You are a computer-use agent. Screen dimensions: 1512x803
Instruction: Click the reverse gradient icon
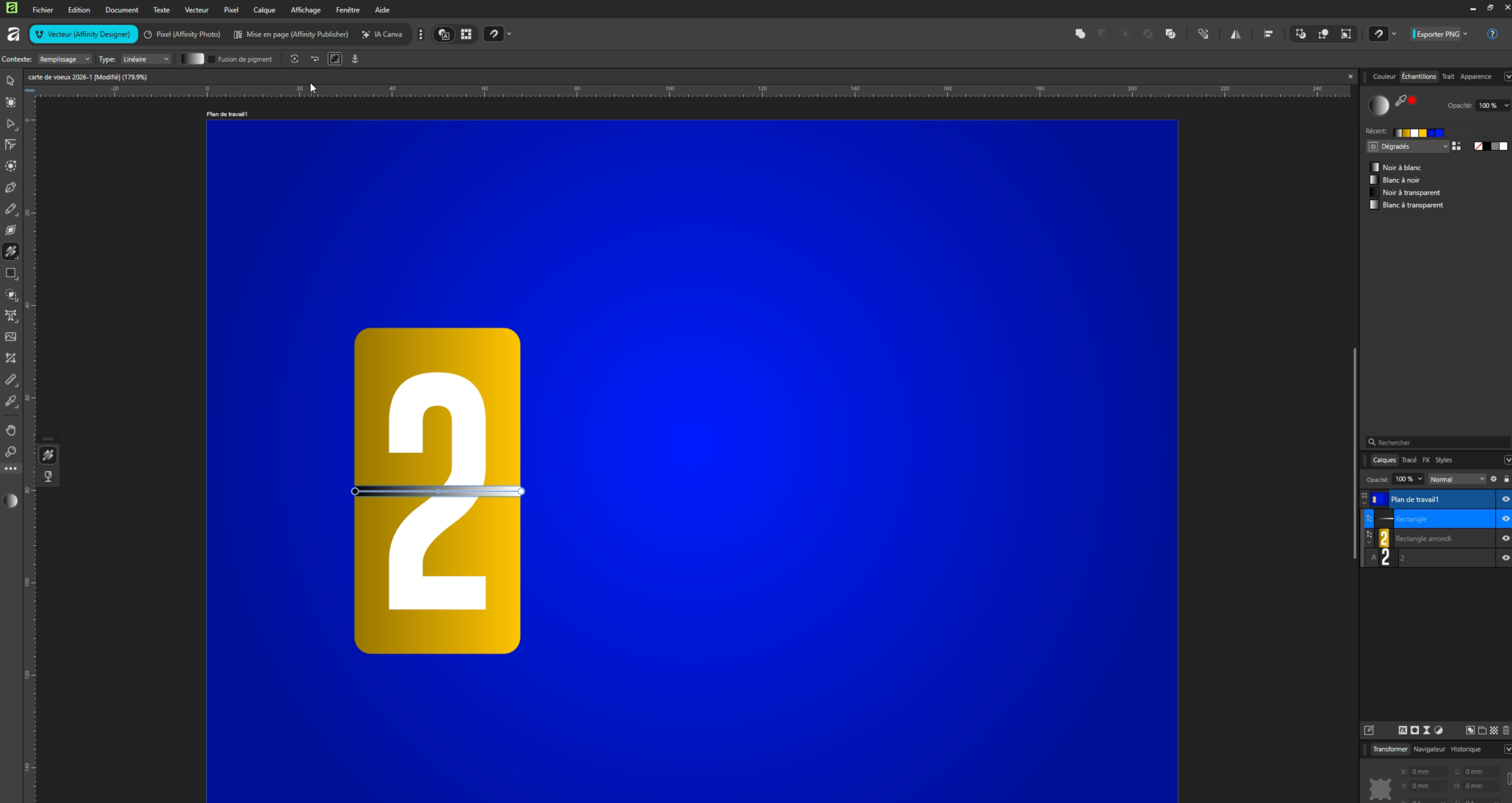click(x=315, y=59)
